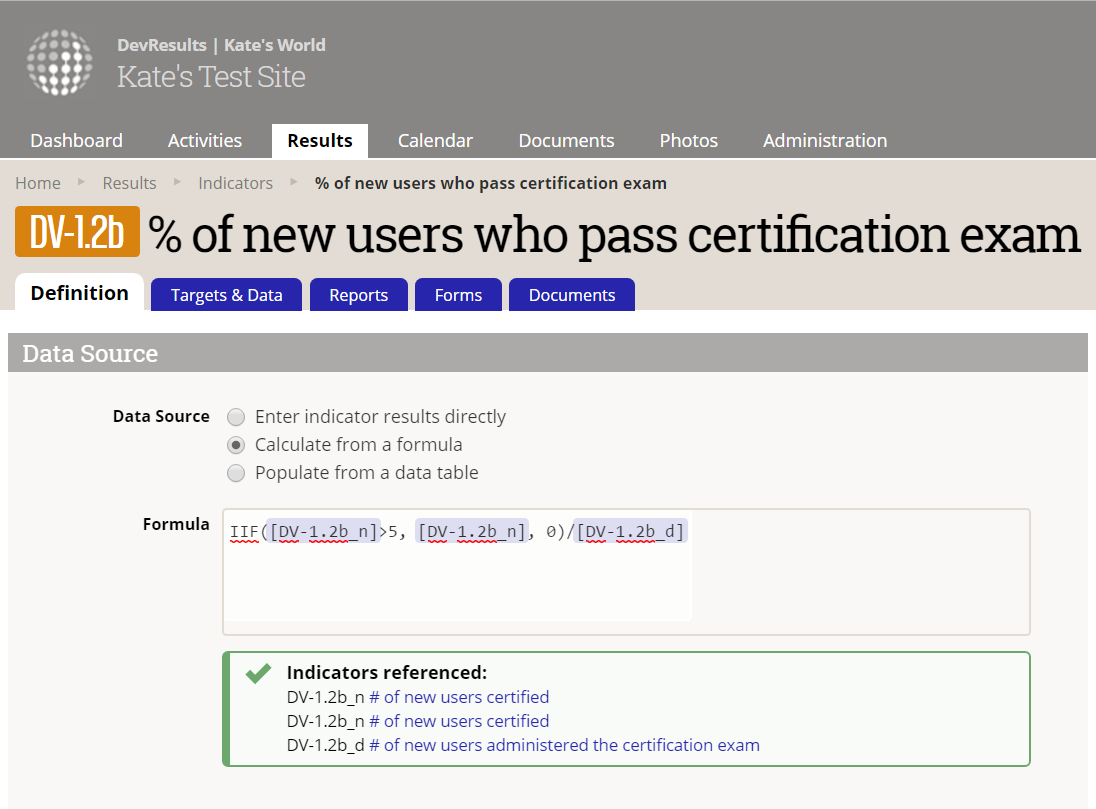The width and height of the screenshot is (1096, 809).
Task: Click the DevResults globe logo
Action: [x=60, y=62]
